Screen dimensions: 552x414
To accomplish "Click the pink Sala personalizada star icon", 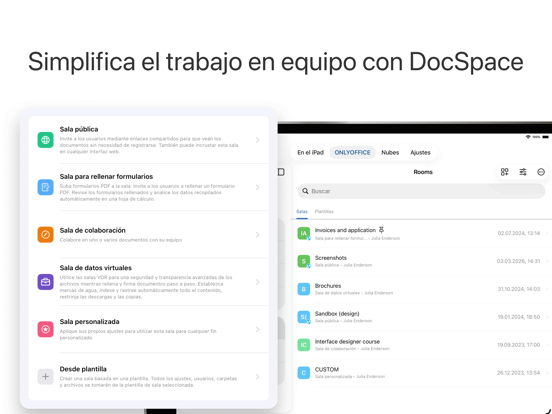I will coord(45,329).
